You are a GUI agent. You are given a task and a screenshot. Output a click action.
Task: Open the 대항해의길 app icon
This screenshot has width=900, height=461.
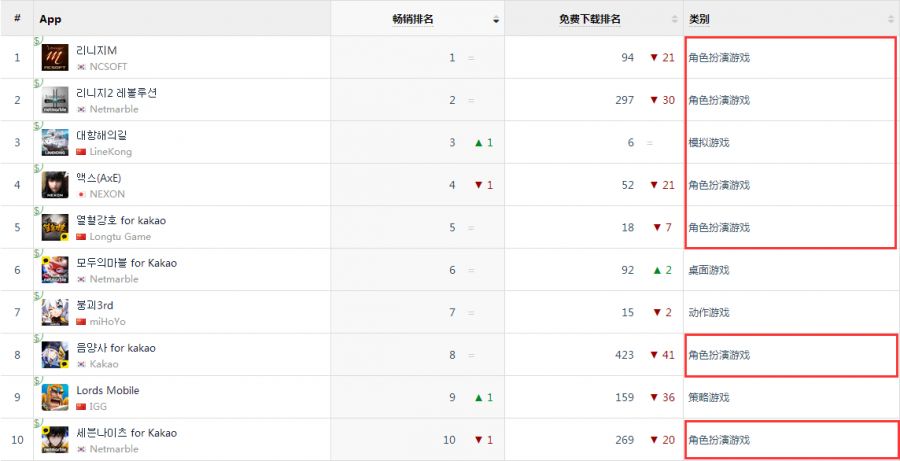55,143
